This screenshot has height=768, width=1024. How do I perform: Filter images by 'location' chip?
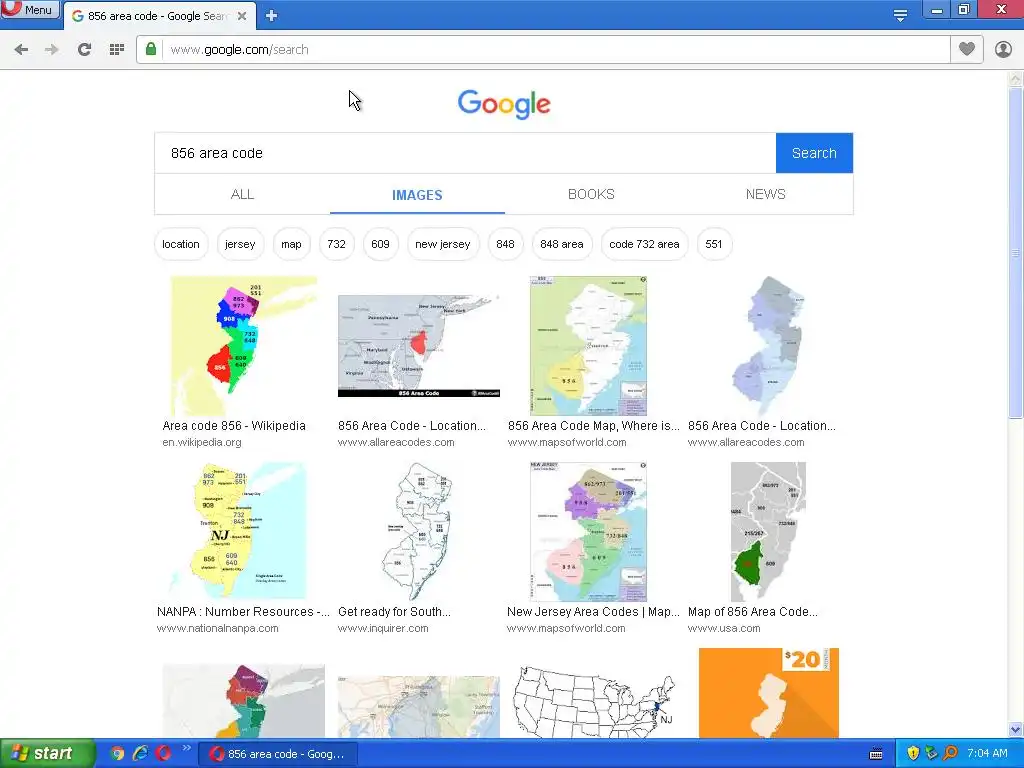point(181,244)
